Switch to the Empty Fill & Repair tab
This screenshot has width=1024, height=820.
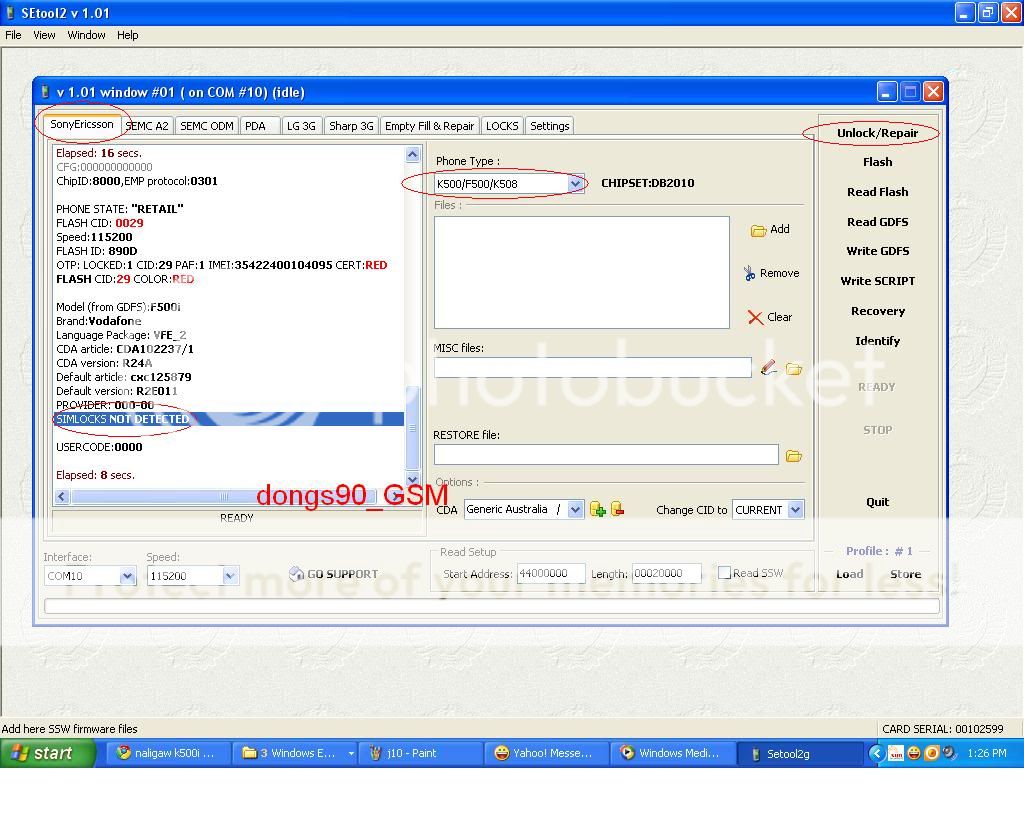point(429,126)
